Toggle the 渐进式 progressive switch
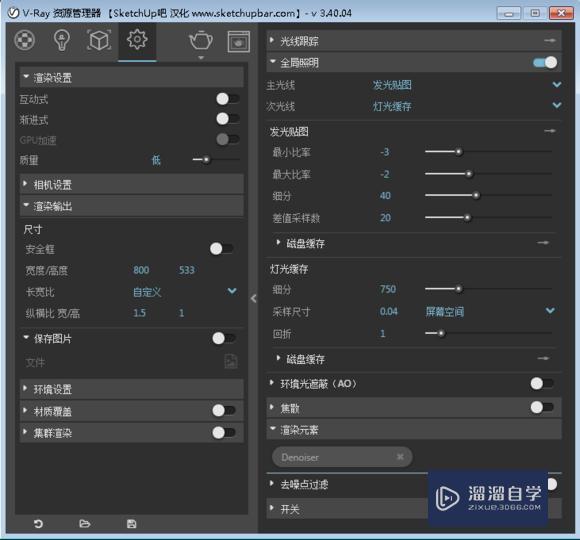Screen dimensions: 580x540 pos(227,119)
